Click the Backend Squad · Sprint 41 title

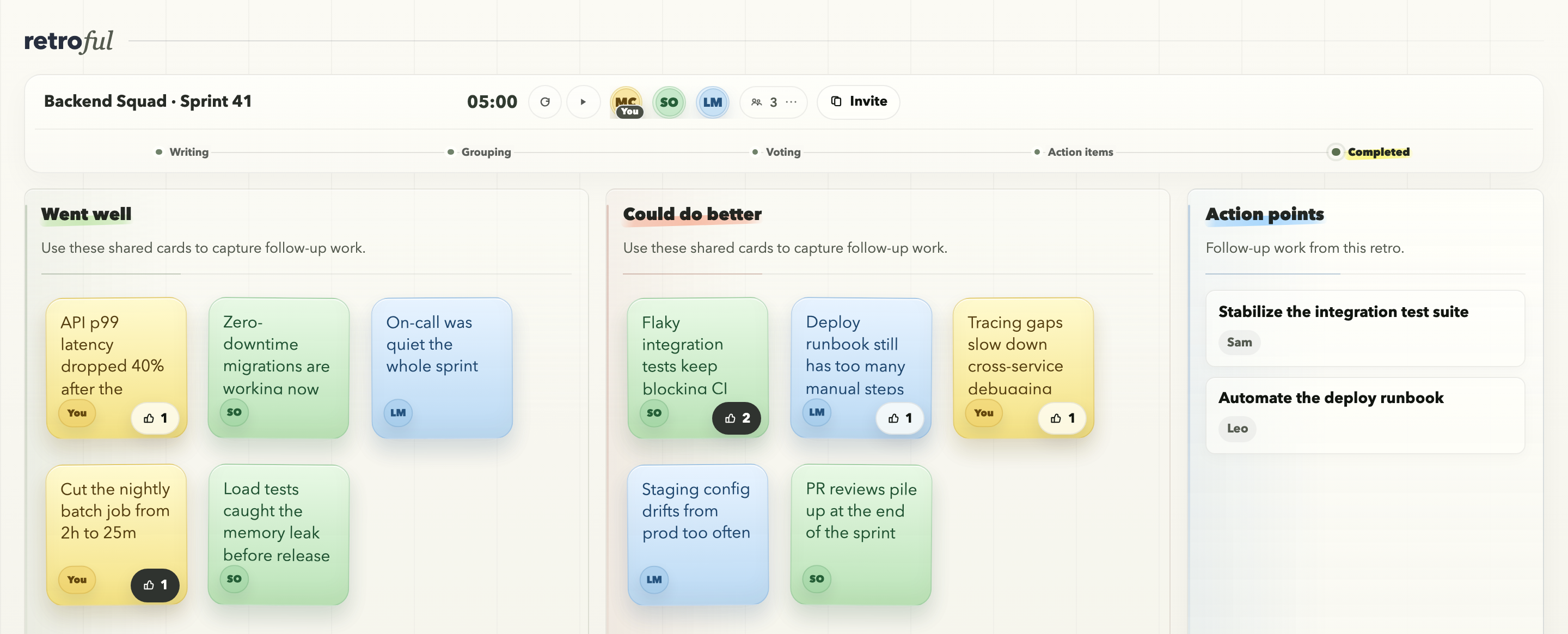click(x=148, y=101)
